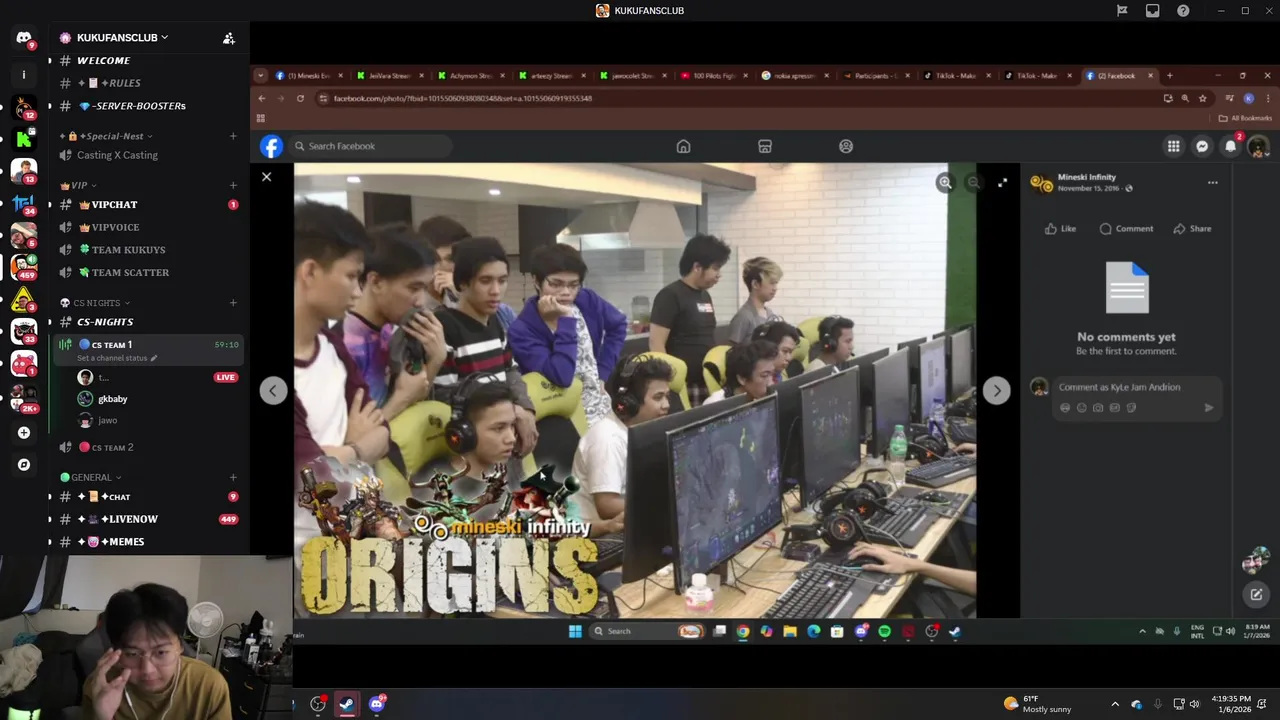Click the Search Facebook field
The width and height of the screenshot is (1280, 720).
(371, 146)
